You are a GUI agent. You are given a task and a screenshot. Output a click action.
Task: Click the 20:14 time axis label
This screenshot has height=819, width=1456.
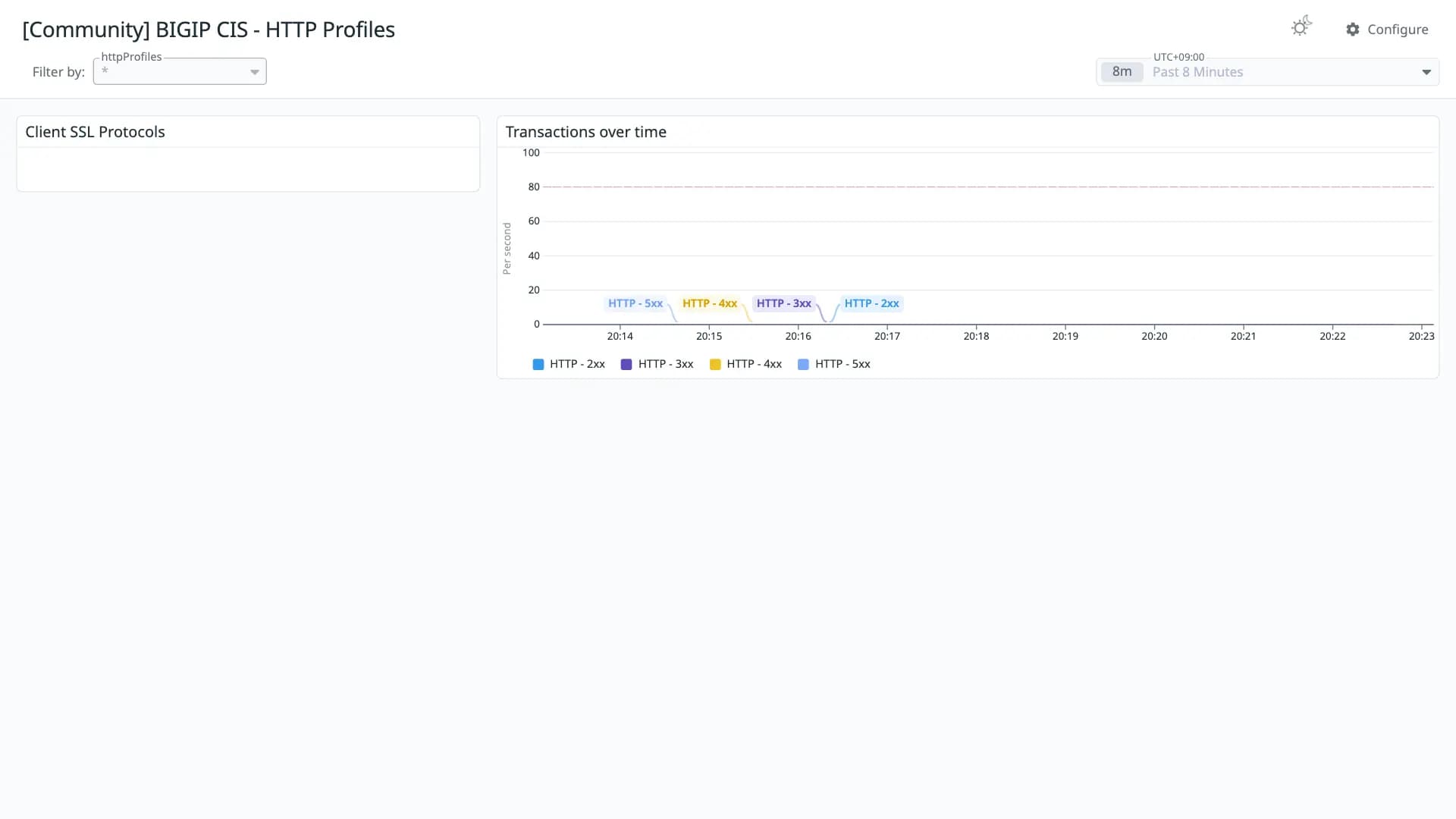[x=620, y=336]
